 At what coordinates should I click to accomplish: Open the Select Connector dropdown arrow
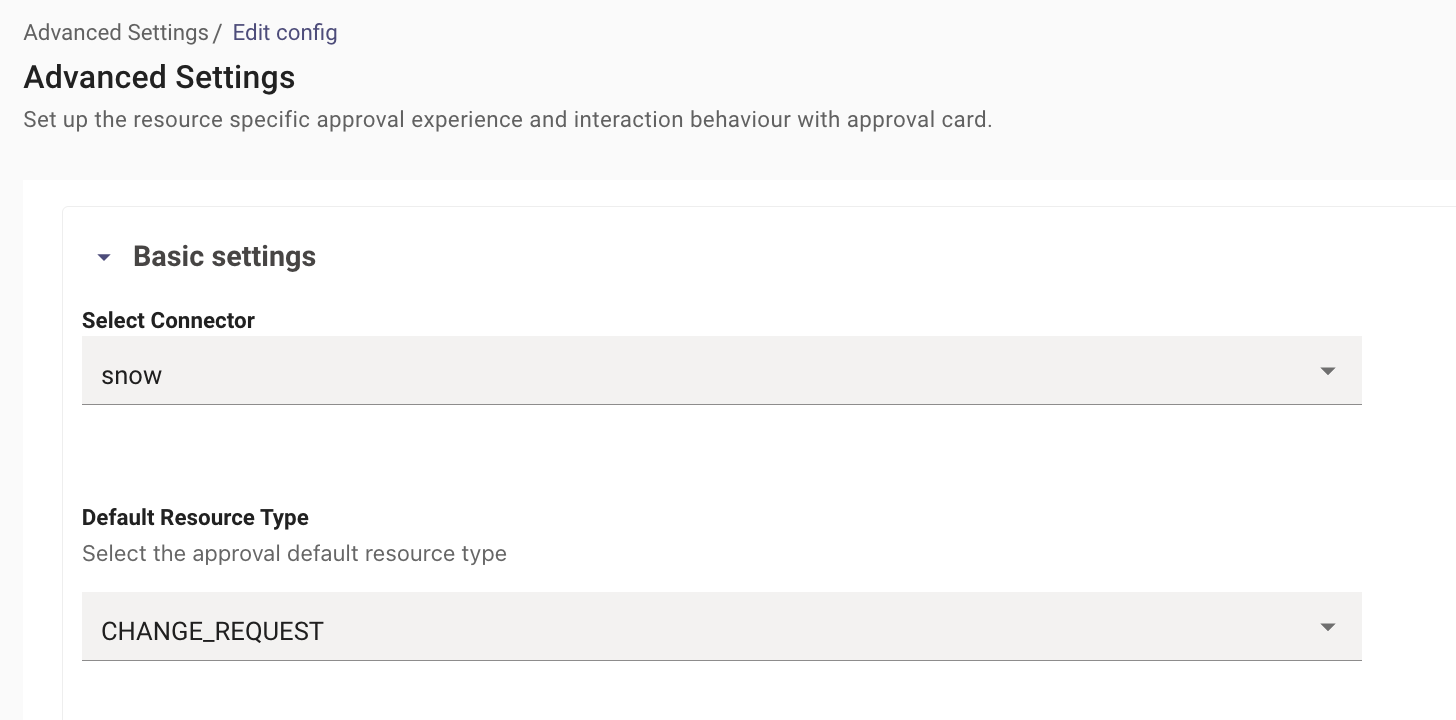coord(1327,371)
